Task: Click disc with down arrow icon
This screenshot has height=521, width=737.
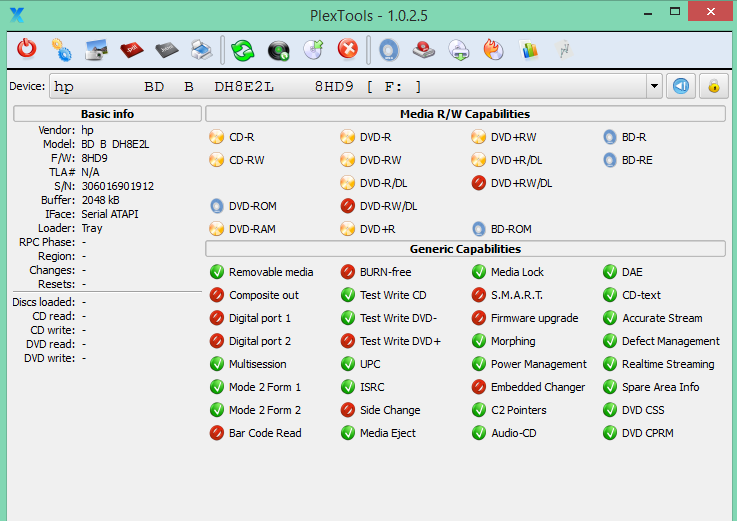Action: pos(459,50)
